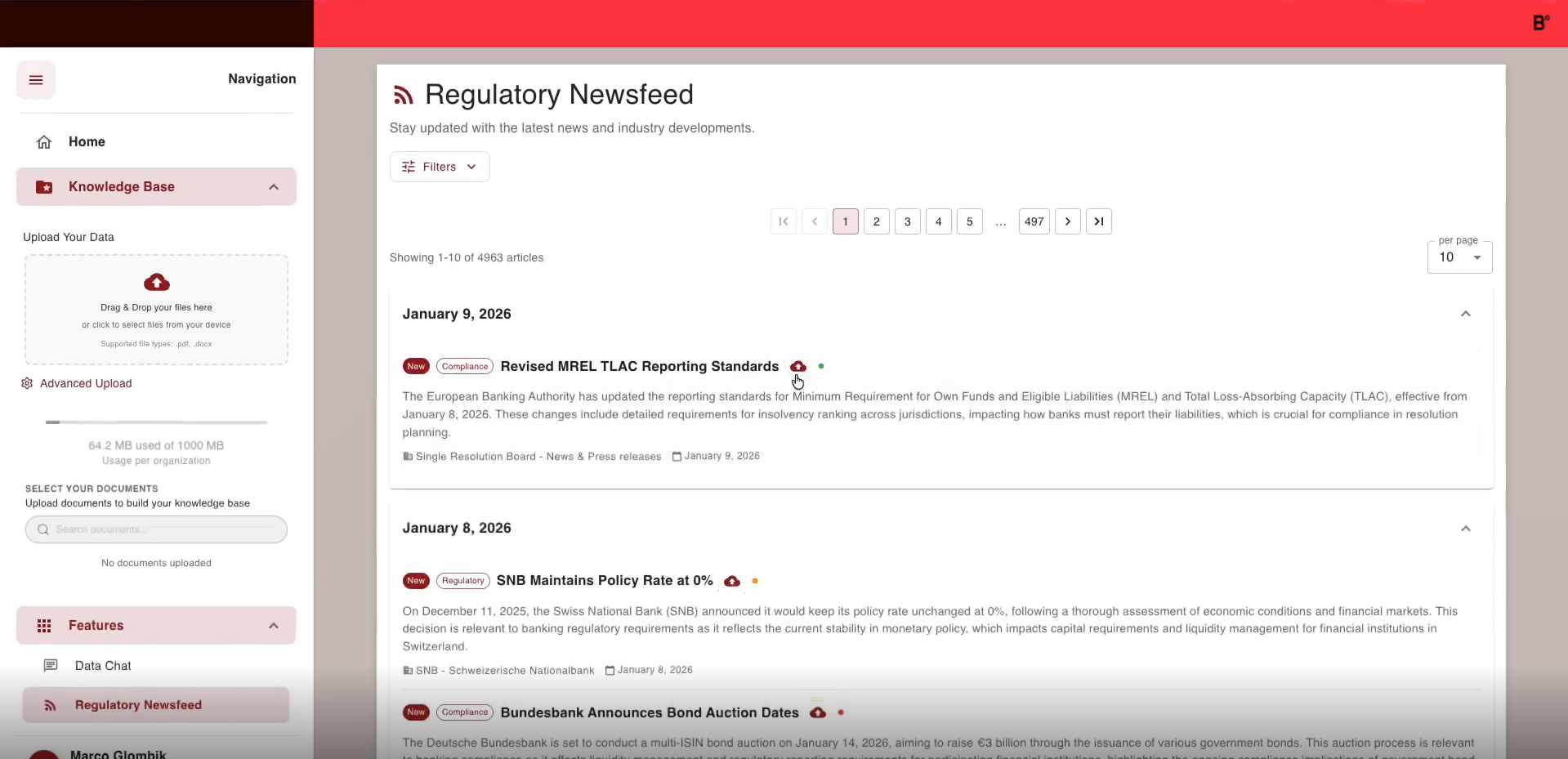
Task: Collapse the Features section
Action: (274, 626)
